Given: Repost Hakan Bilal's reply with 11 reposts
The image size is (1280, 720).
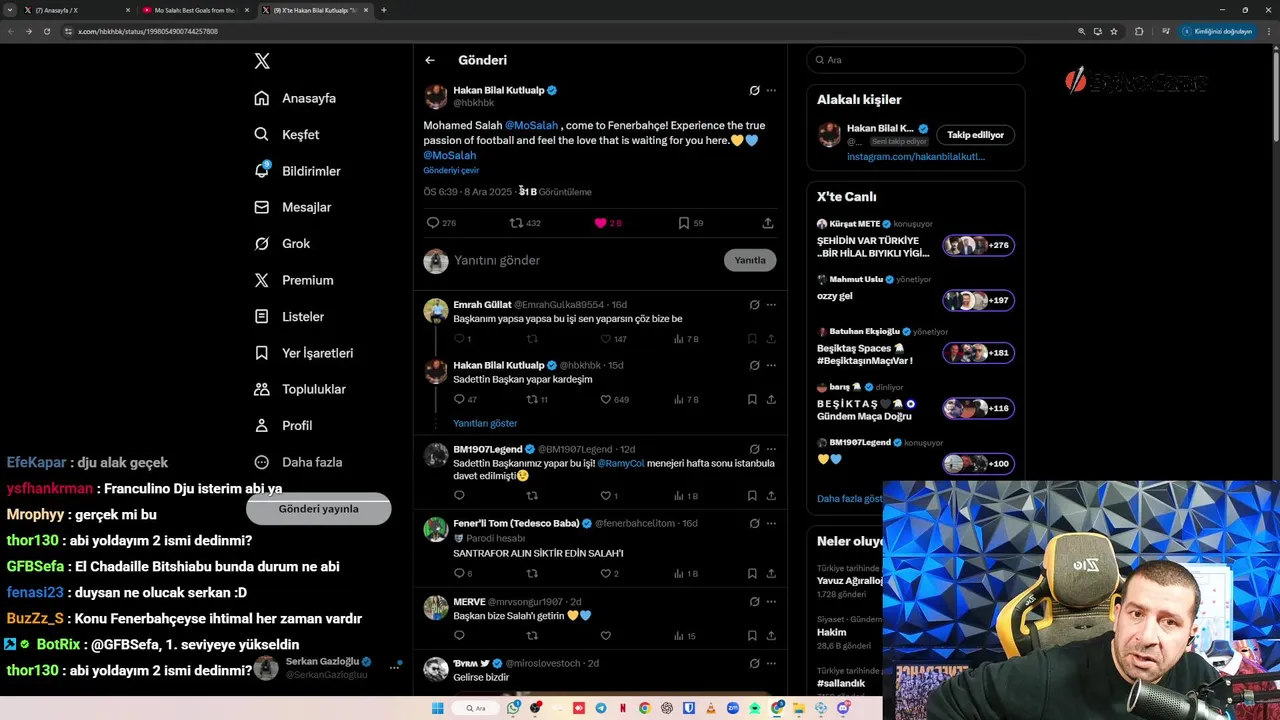Looking at the screenshot, I should coord(532,399).
